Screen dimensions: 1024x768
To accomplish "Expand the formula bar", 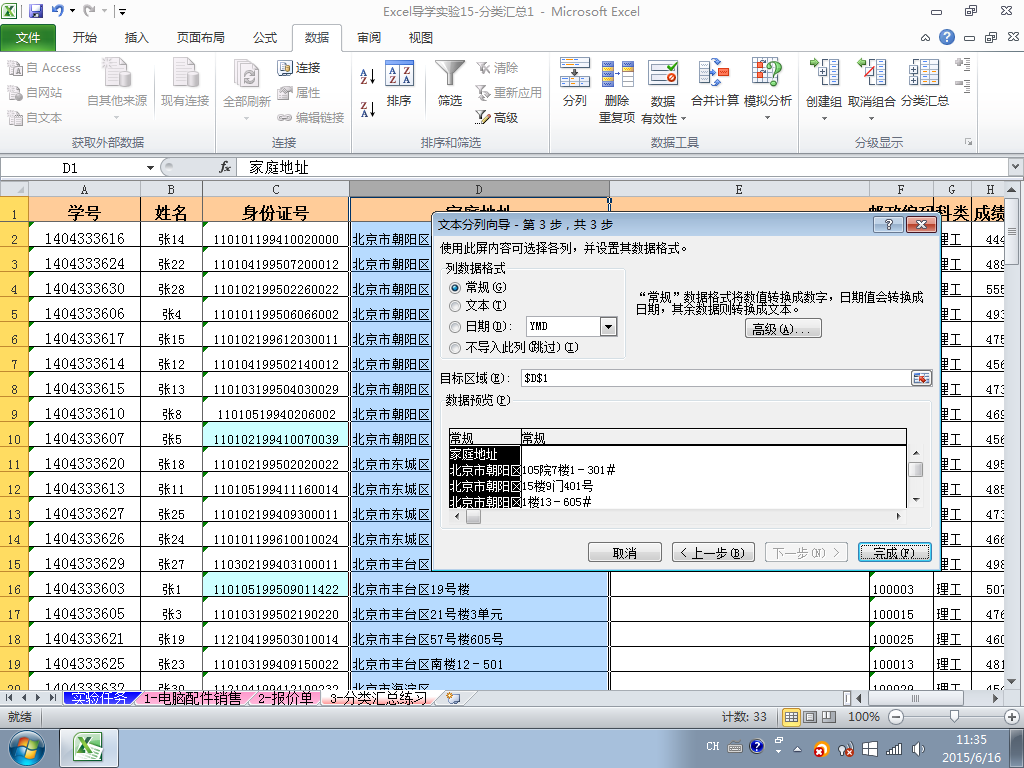I will click(x=1016, y=167).
